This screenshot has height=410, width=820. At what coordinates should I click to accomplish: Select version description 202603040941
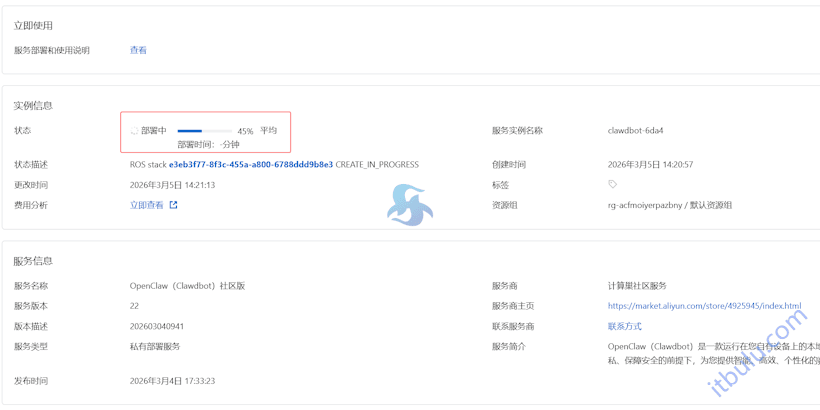tap(157, 326)
